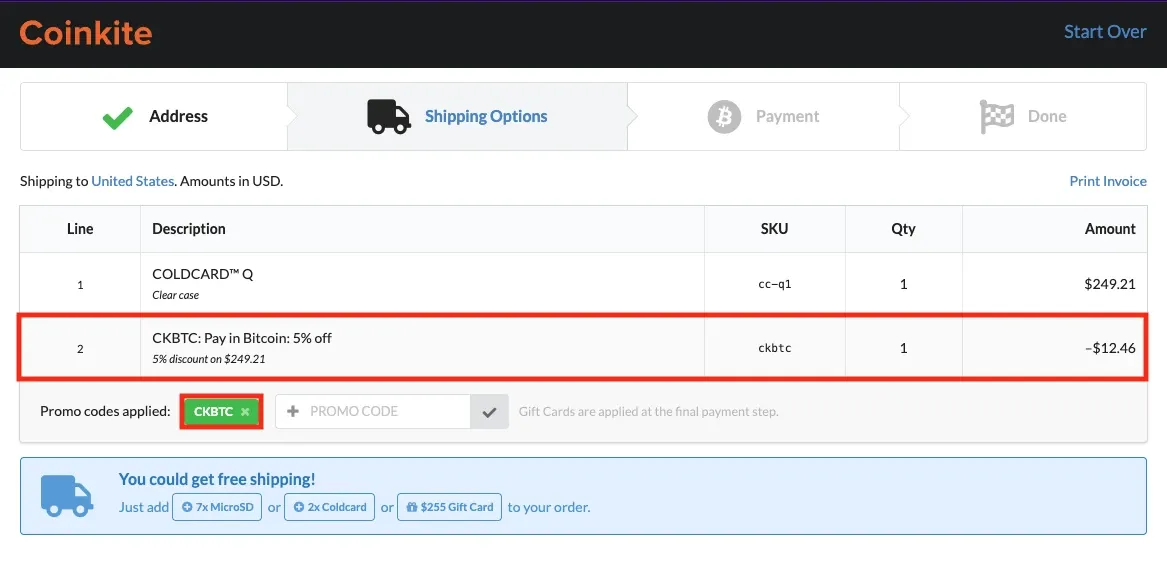The image size is (1167, 562).
Task: Go to the Address step tab
Action: tap(153, 117)
